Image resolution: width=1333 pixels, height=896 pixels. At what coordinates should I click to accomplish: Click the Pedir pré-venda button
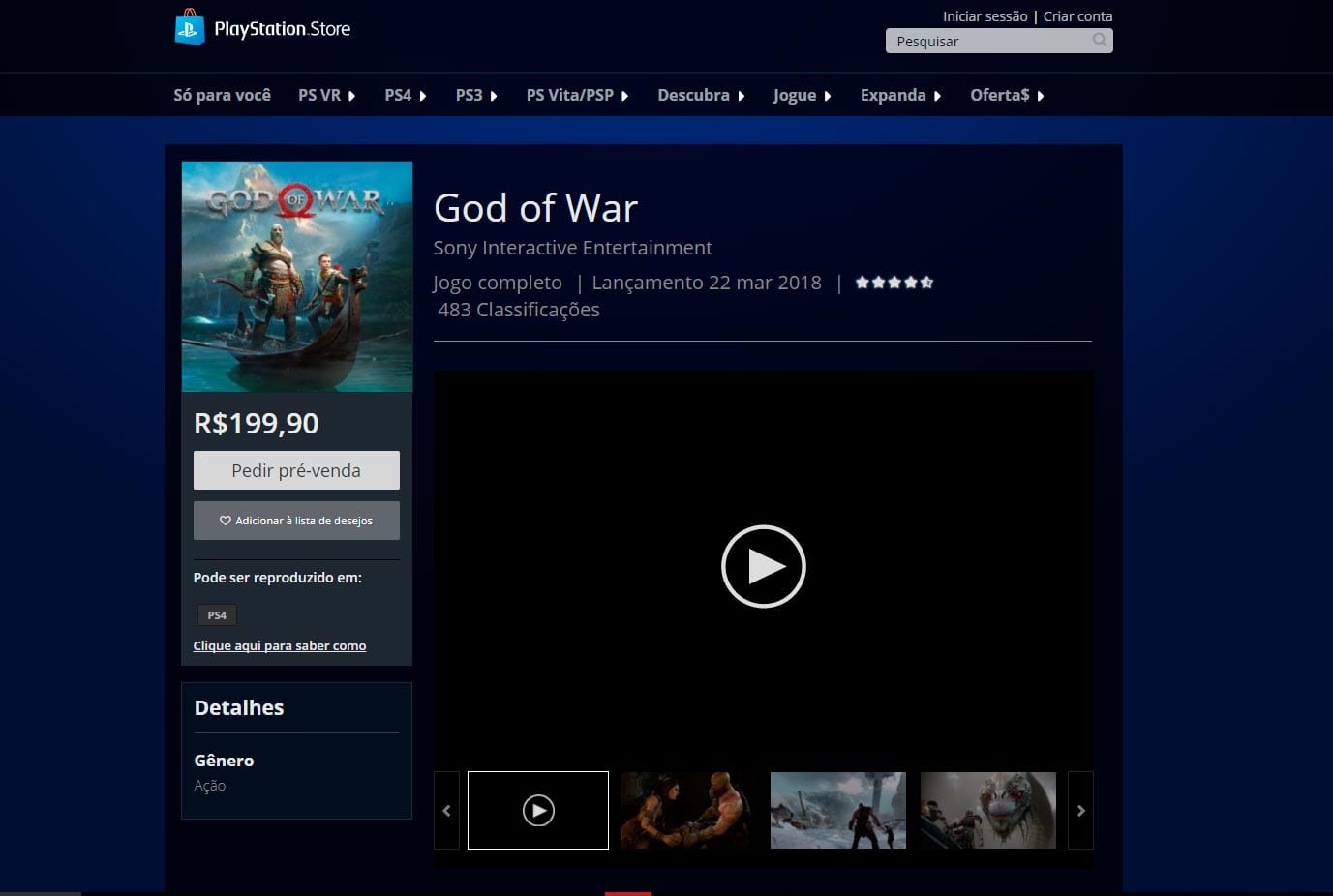click(x=296, y=470)
